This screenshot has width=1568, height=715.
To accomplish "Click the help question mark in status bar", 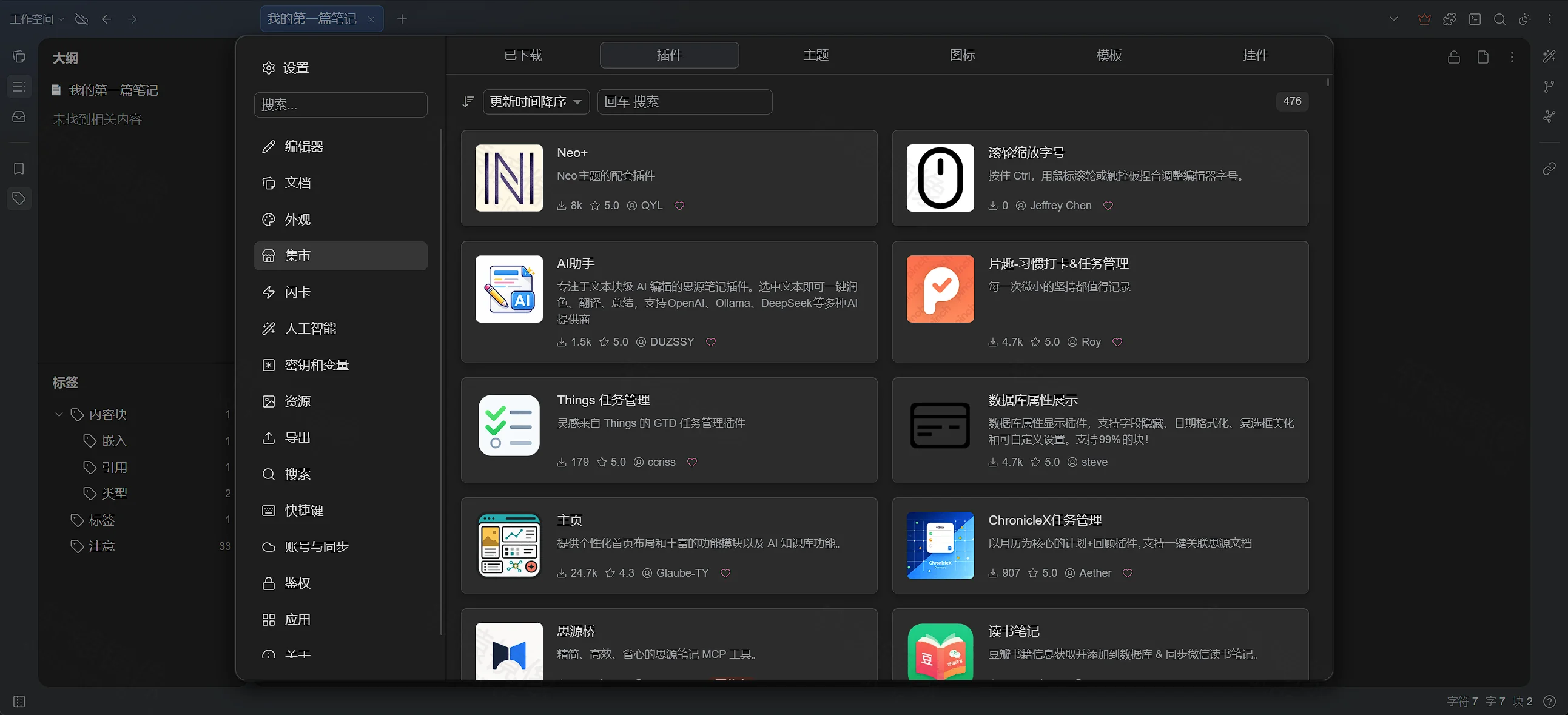I will [1550, 701].
